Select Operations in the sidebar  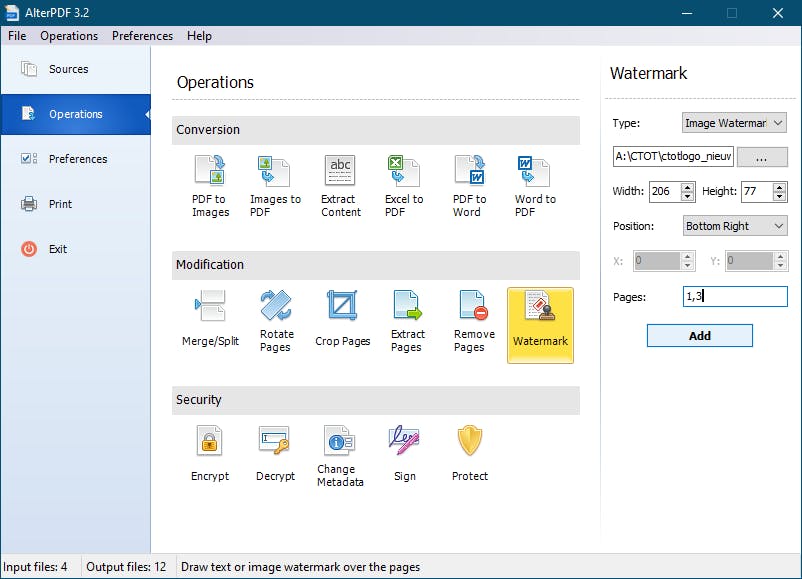click(76, 114)
